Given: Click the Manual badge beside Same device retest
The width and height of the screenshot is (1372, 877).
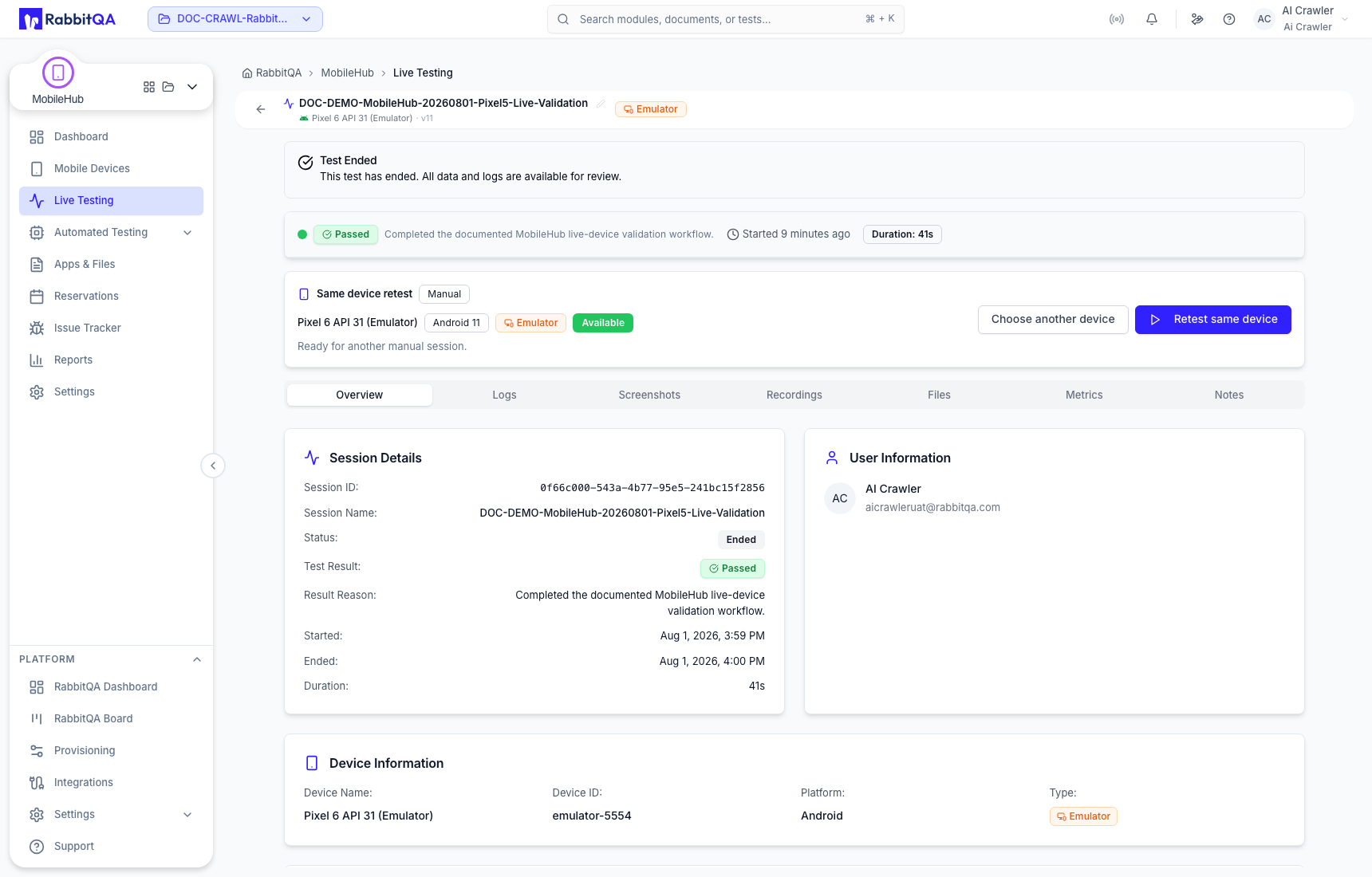Looking at the screenshot, I should (x=444, y=294).
